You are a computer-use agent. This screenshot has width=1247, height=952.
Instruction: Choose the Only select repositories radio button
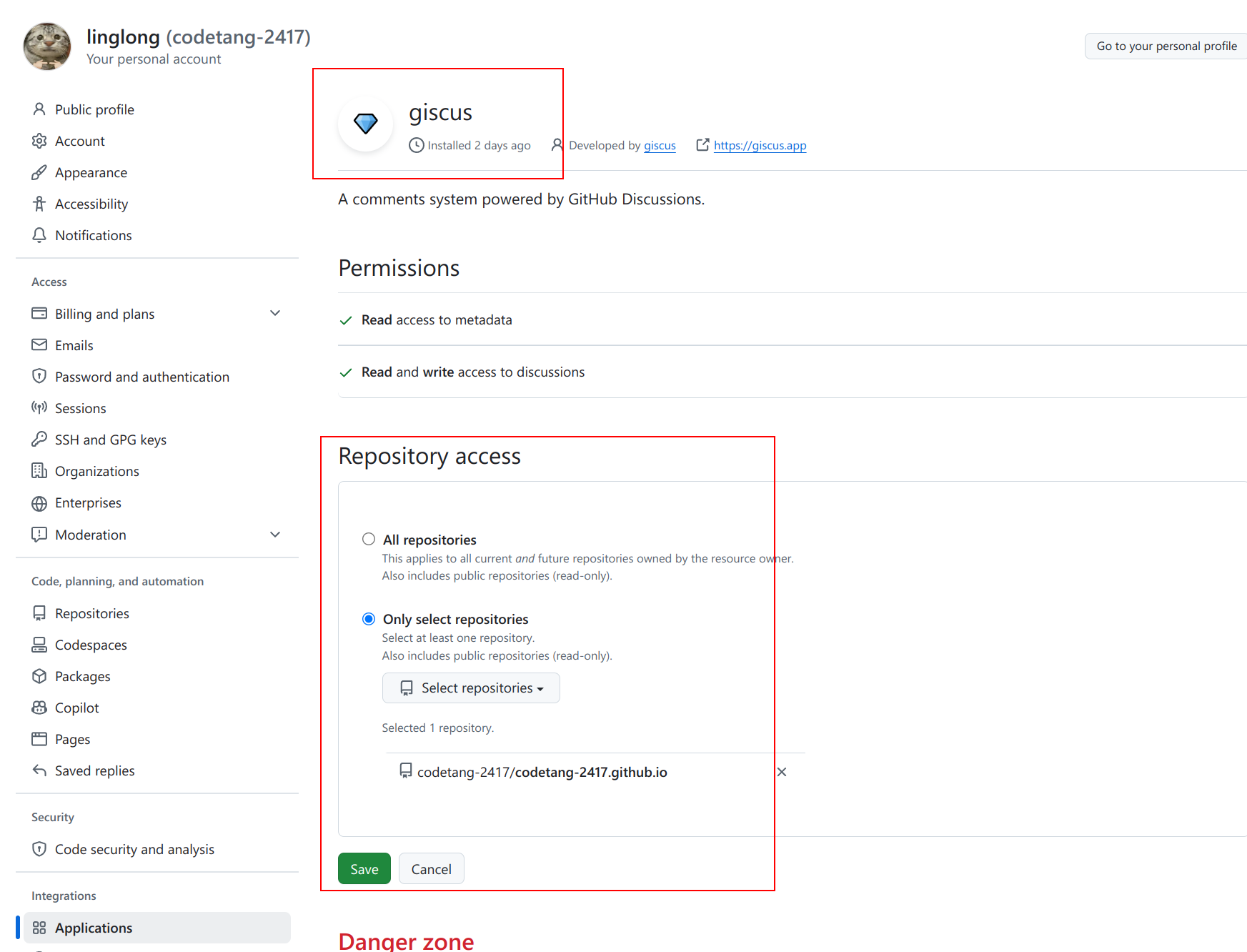(369, 619)
